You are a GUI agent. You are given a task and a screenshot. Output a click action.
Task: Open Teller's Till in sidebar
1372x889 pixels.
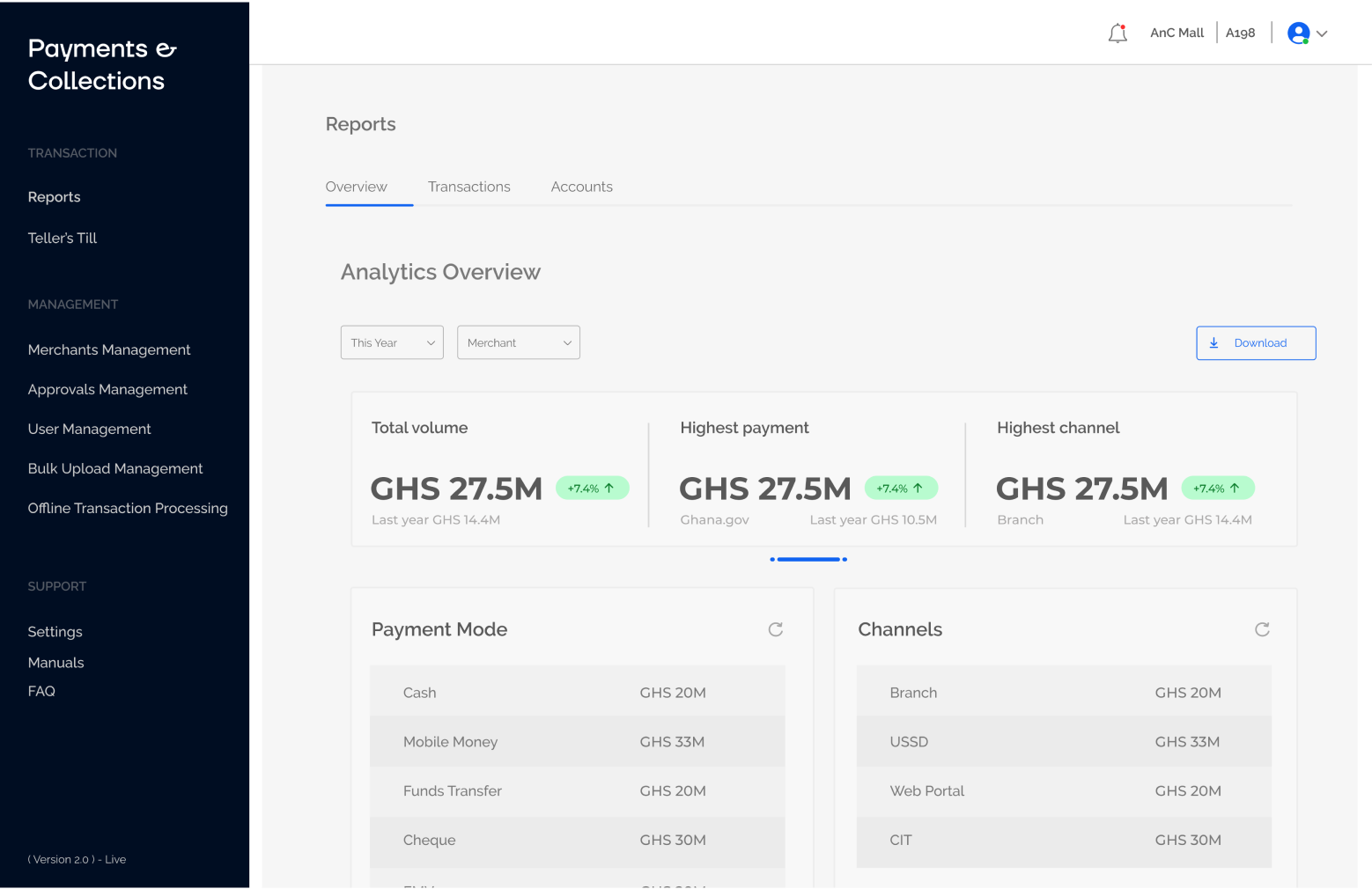[63, 238]
